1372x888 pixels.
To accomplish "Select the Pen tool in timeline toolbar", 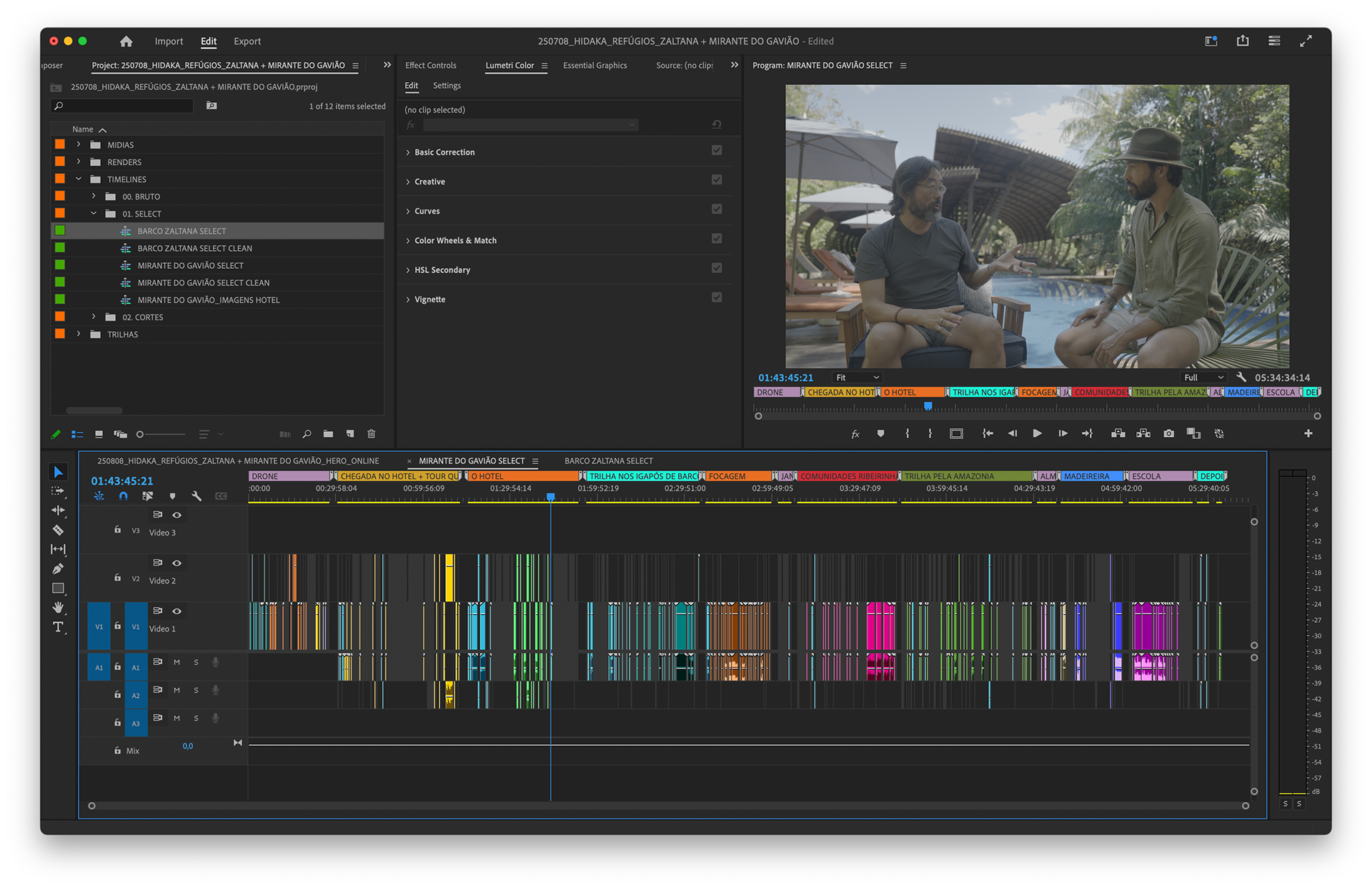I will (59, 568).
